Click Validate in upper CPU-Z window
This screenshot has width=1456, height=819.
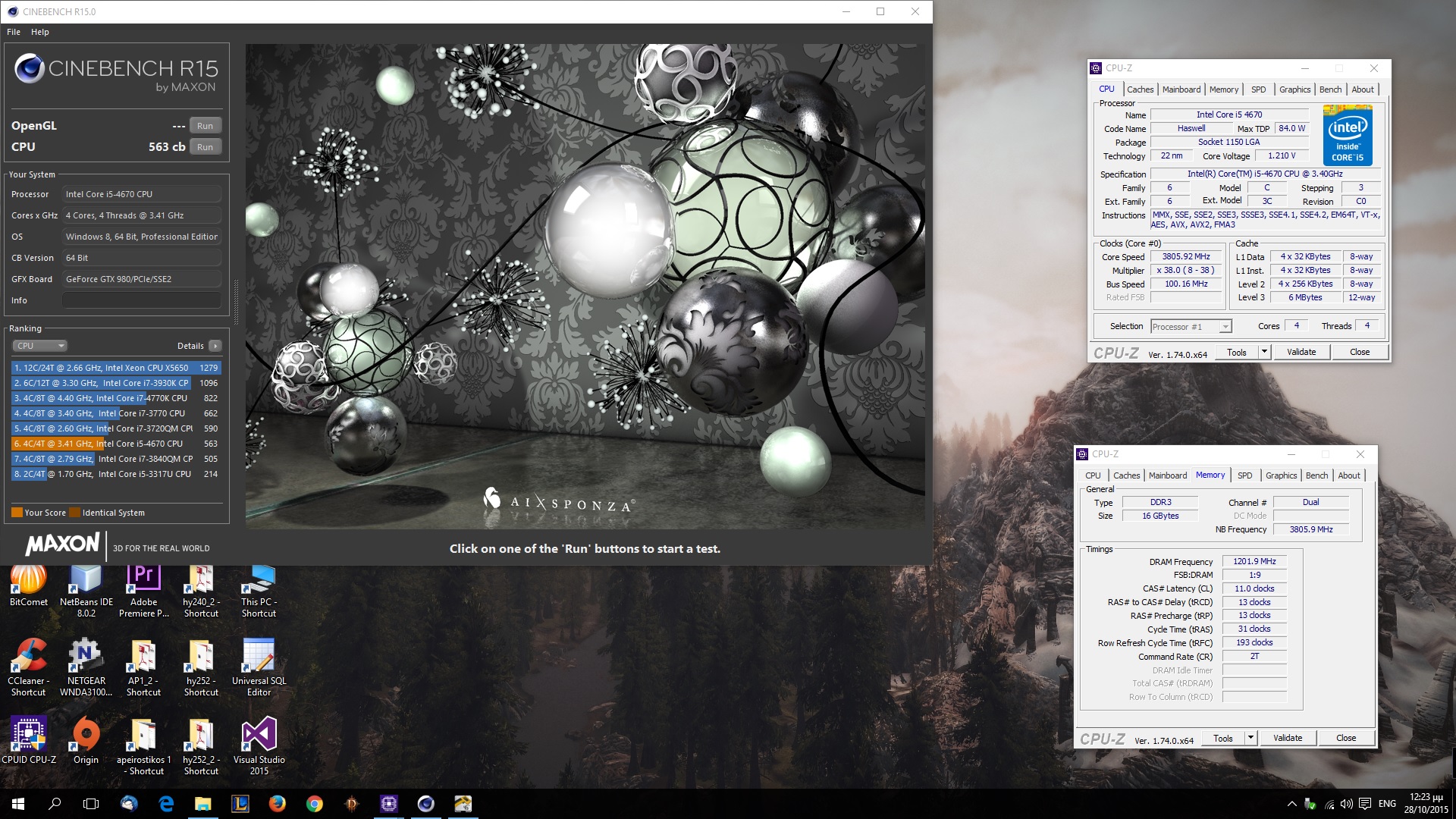(x=1301, y=353)
